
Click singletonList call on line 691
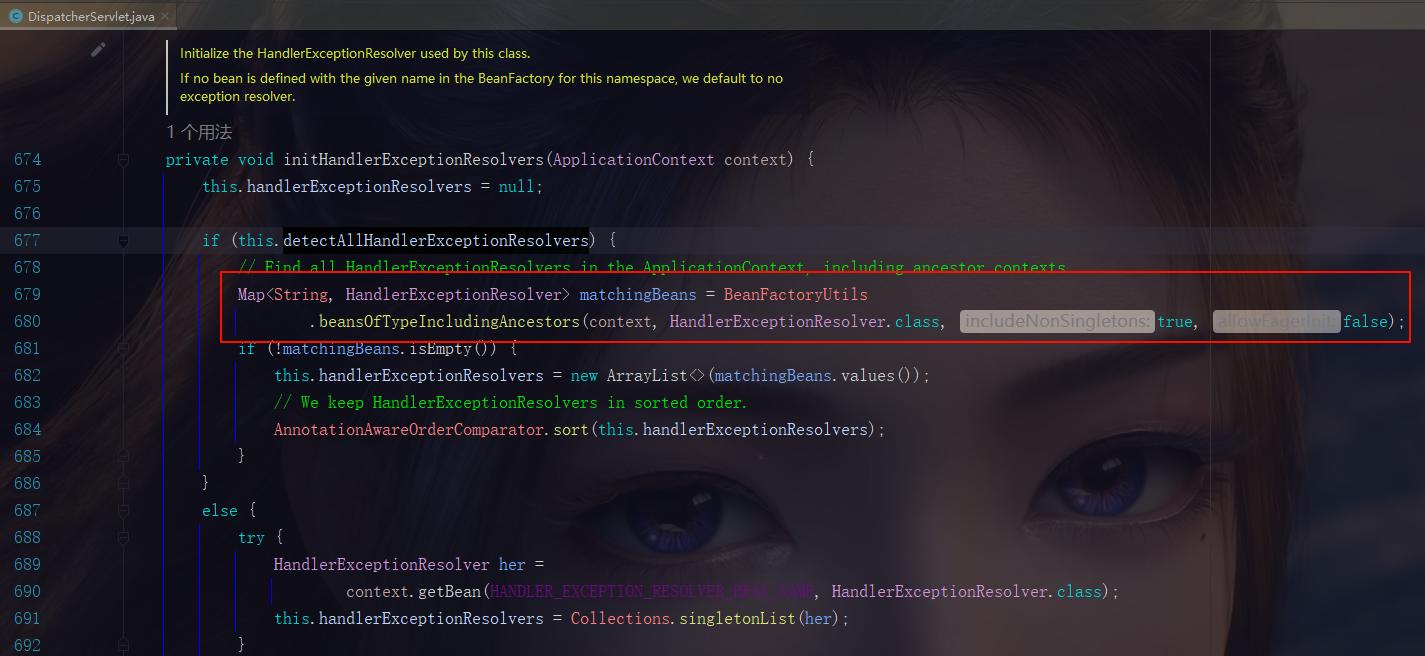pos(739,618)
